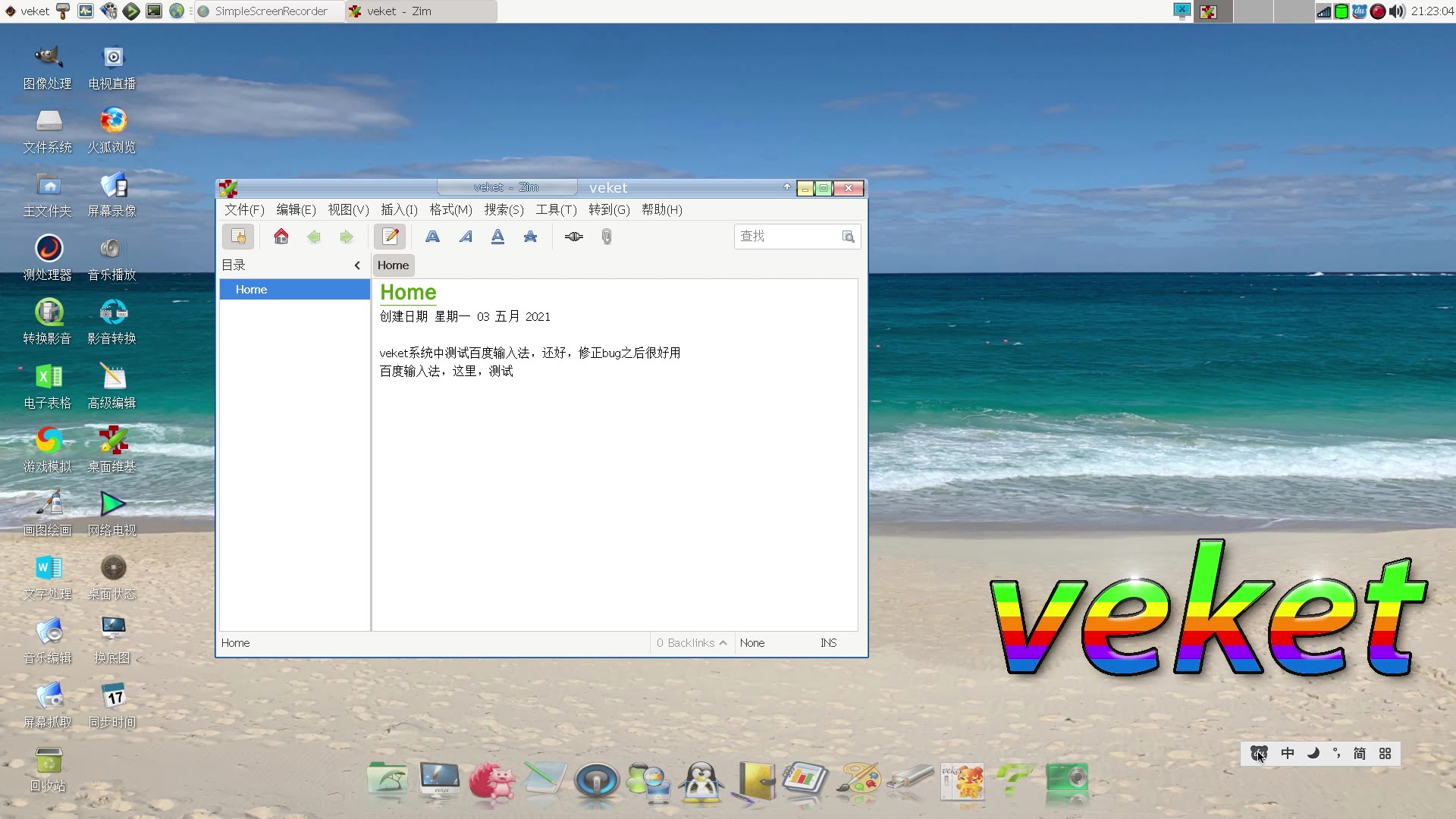Toggle 中 Chinese/English mode on input method bar
Screen dimensions: 1456x819
(x=1288, y=754)
